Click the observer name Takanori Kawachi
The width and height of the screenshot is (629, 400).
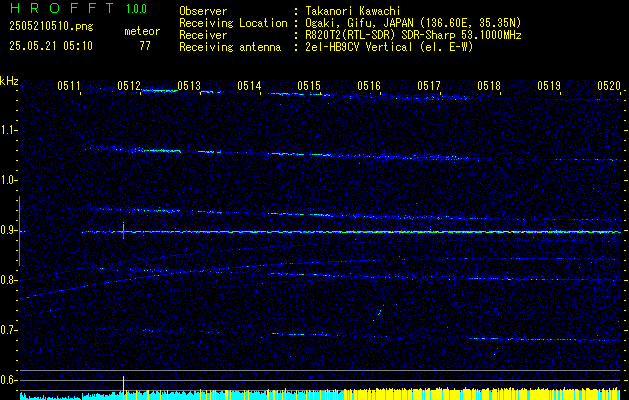(353, 11)
